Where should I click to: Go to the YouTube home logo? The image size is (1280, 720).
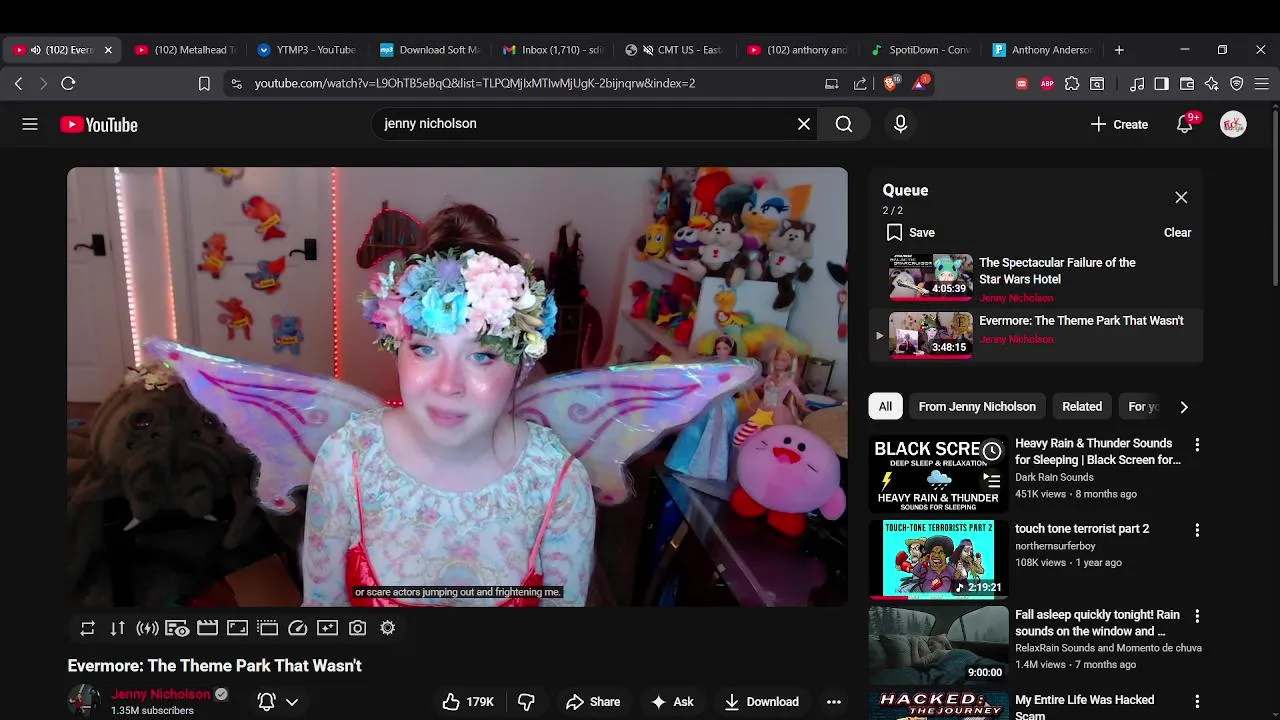click(x=99, y=125)
